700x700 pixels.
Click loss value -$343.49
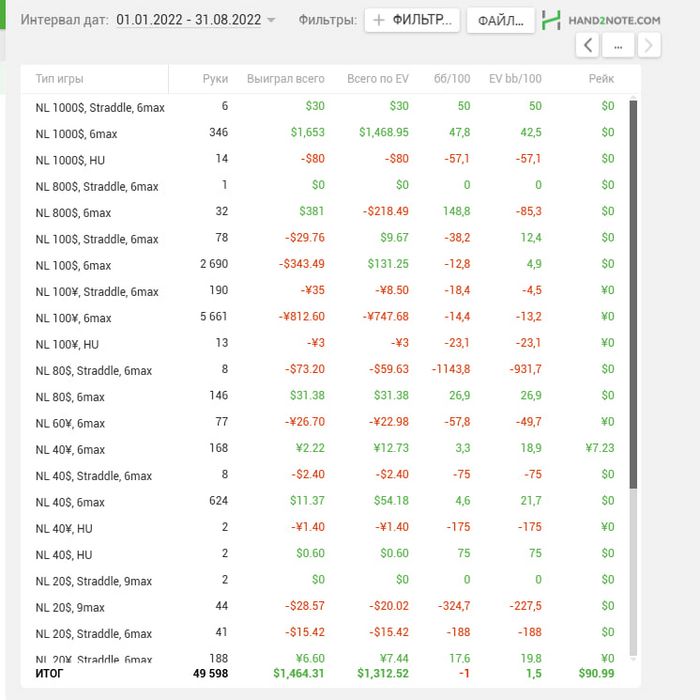[x=302, y=264]
